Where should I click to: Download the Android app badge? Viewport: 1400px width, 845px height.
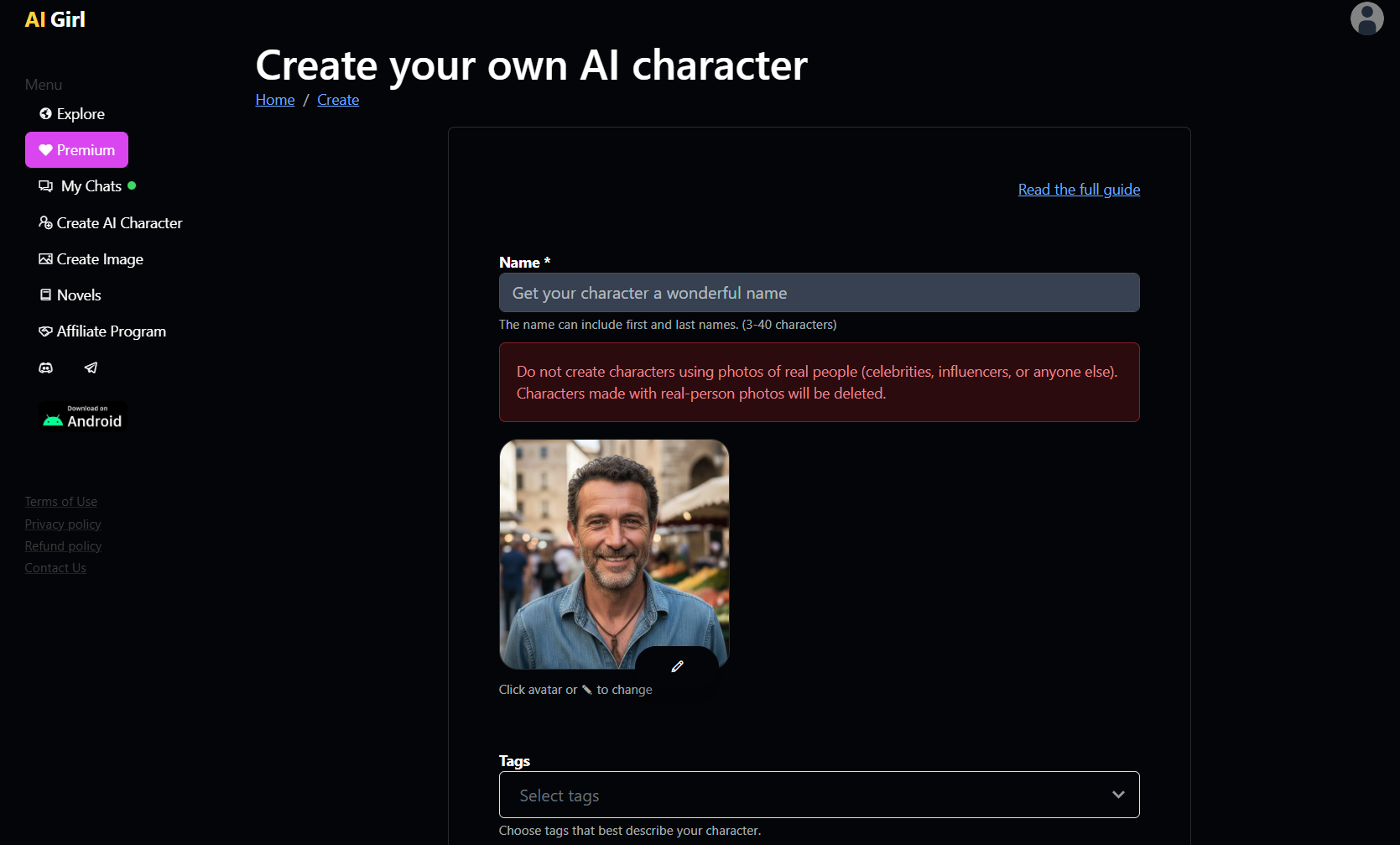(x=83, y=416)
